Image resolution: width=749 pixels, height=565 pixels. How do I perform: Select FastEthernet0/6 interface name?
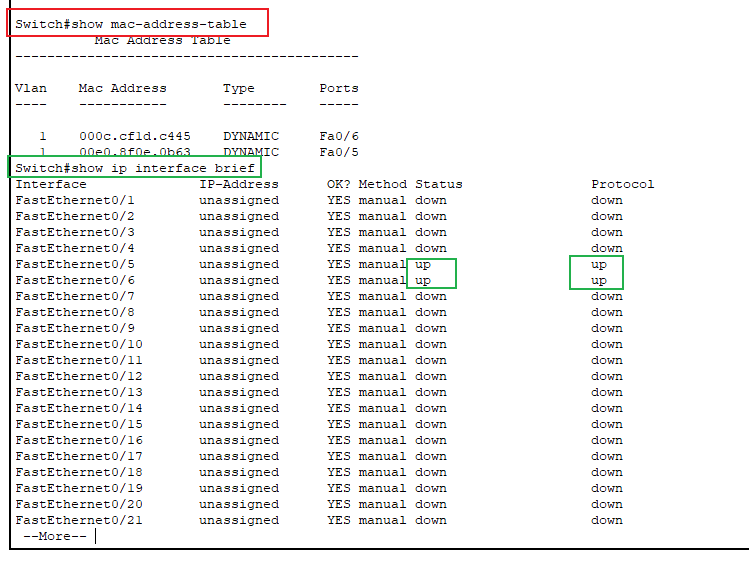point(75,280)
